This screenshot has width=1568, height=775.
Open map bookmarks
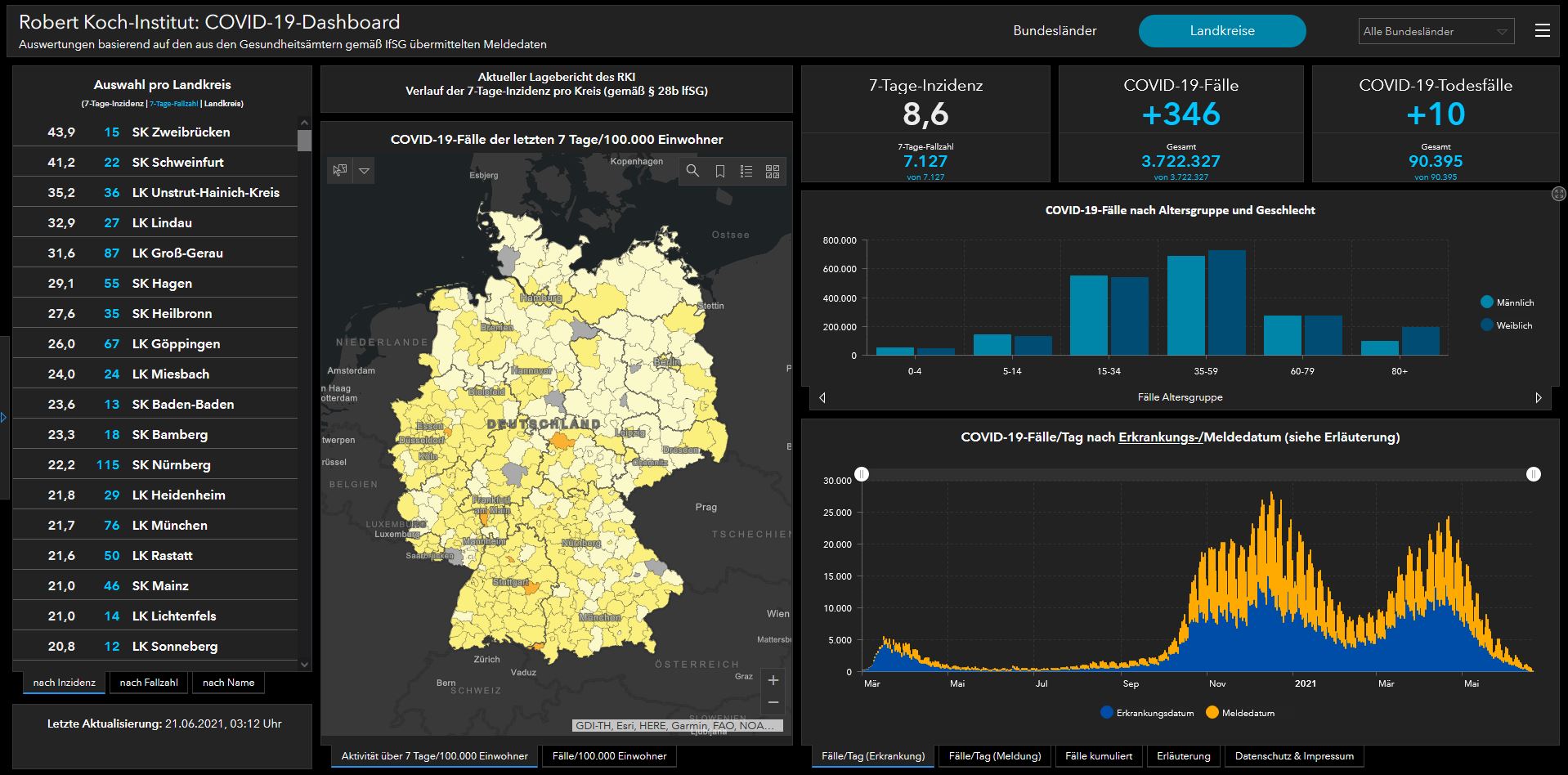(x=719, y=171)
